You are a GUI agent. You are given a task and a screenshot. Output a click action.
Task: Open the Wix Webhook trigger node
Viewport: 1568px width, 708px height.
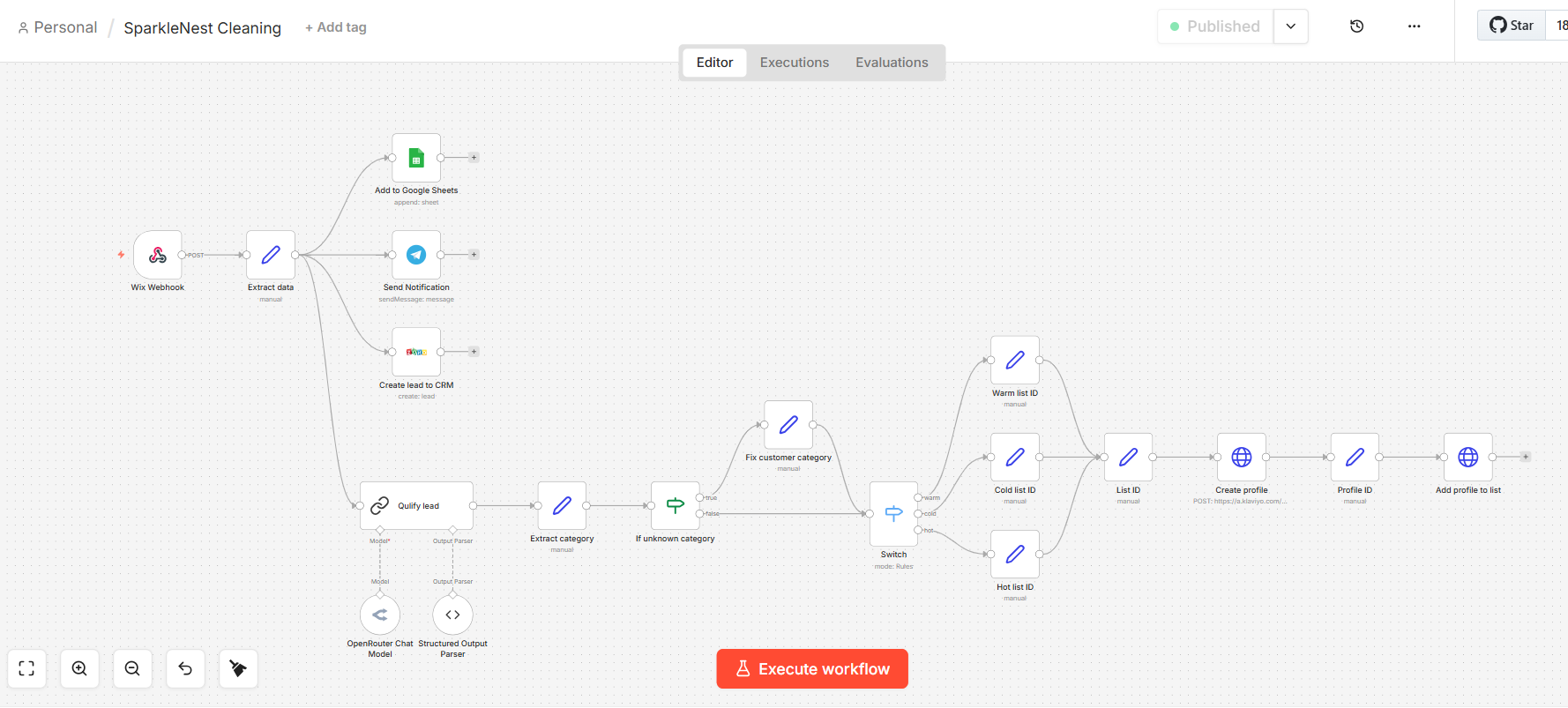pyautogui.click(x=158, y=255)
